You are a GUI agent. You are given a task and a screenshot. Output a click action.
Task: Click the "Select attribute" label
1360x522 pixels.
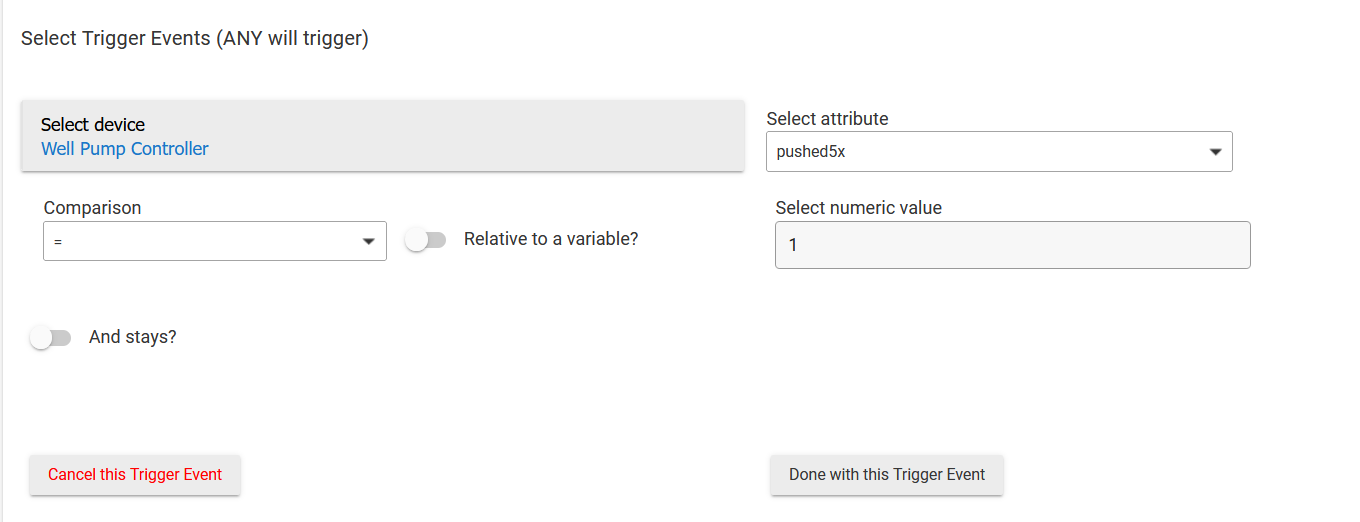(x=827, y=119)
